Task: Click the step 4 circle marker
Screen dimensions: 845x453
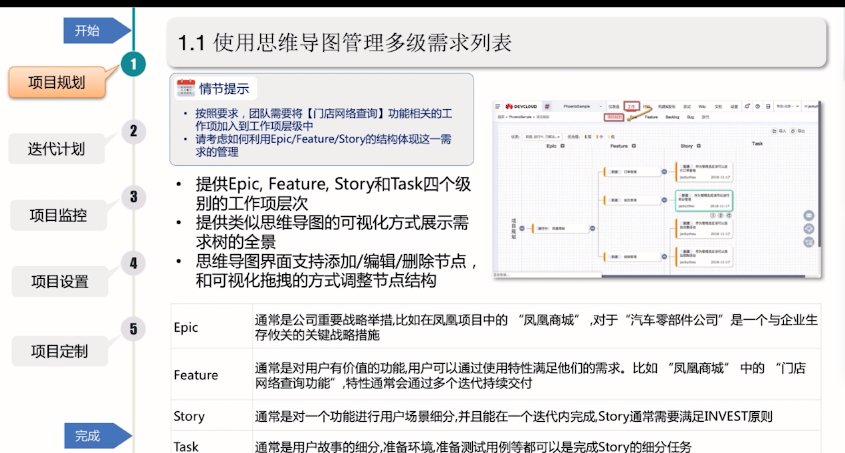Action: [133, 263]
